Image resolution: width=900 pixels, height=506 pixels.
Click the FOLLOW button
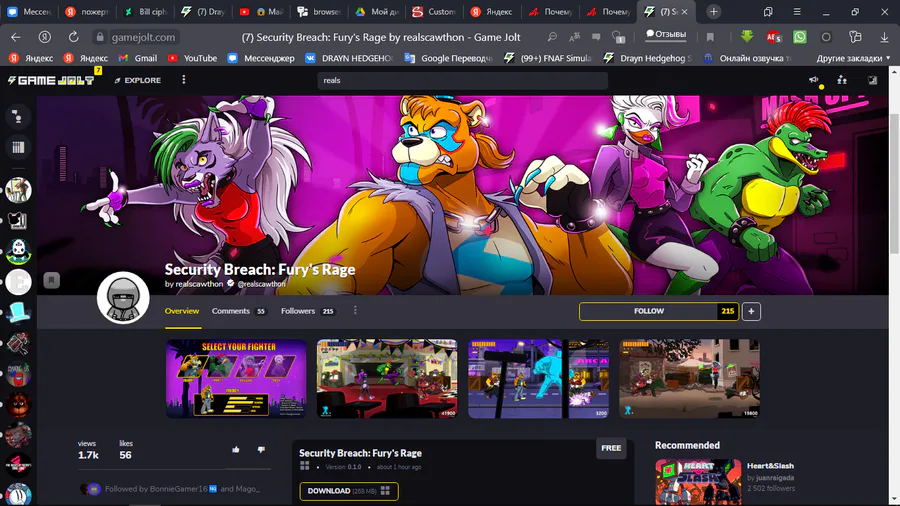[649, 311]
